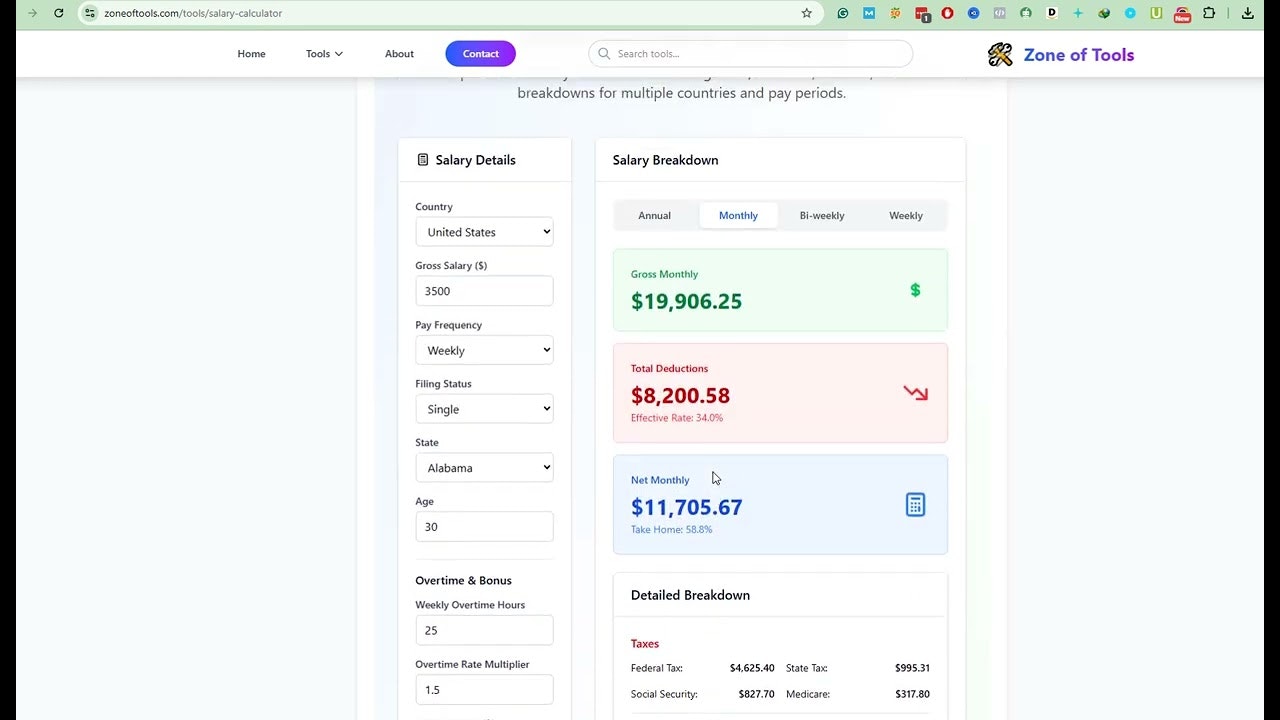Click the dollar icon on Gross Monthly card
Image resolution: width=1280 pixels, height=720 pixels.
pos(915,290)
